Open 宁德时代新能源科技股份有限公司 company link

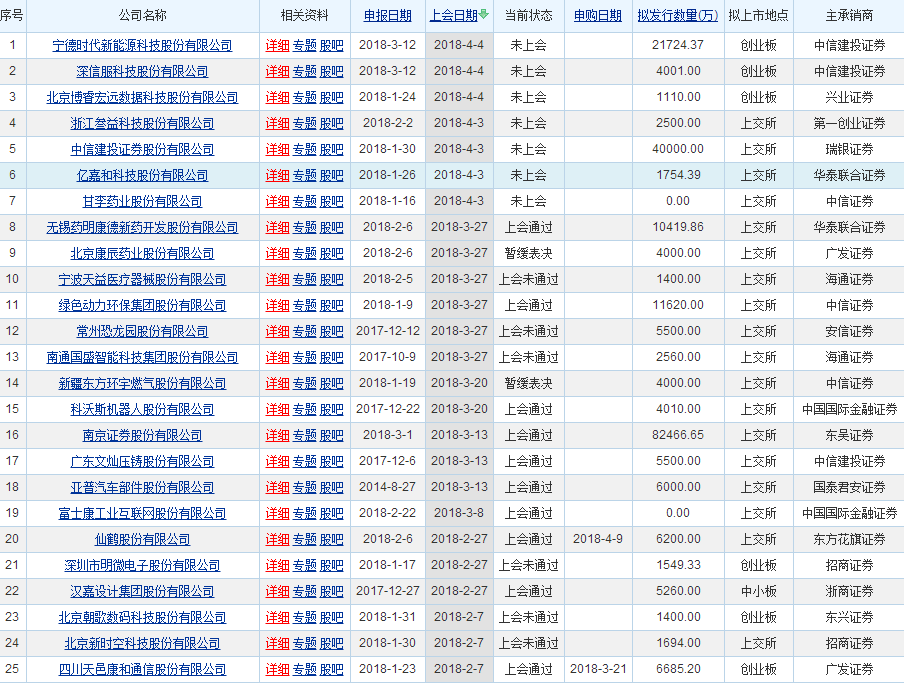tap(142, 45)
